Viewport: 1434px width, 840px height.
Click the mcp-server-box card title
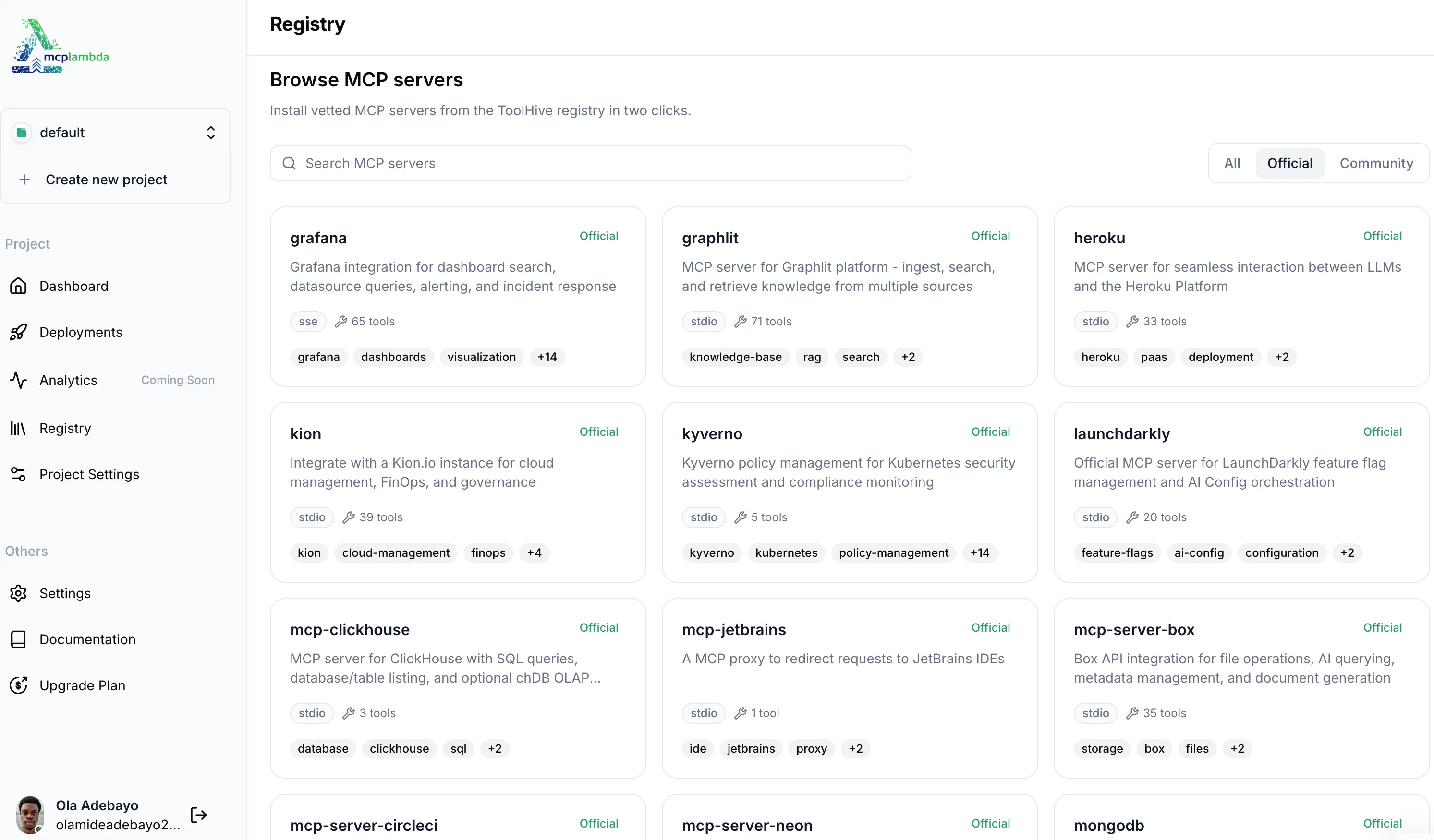tap(1133, 630)
